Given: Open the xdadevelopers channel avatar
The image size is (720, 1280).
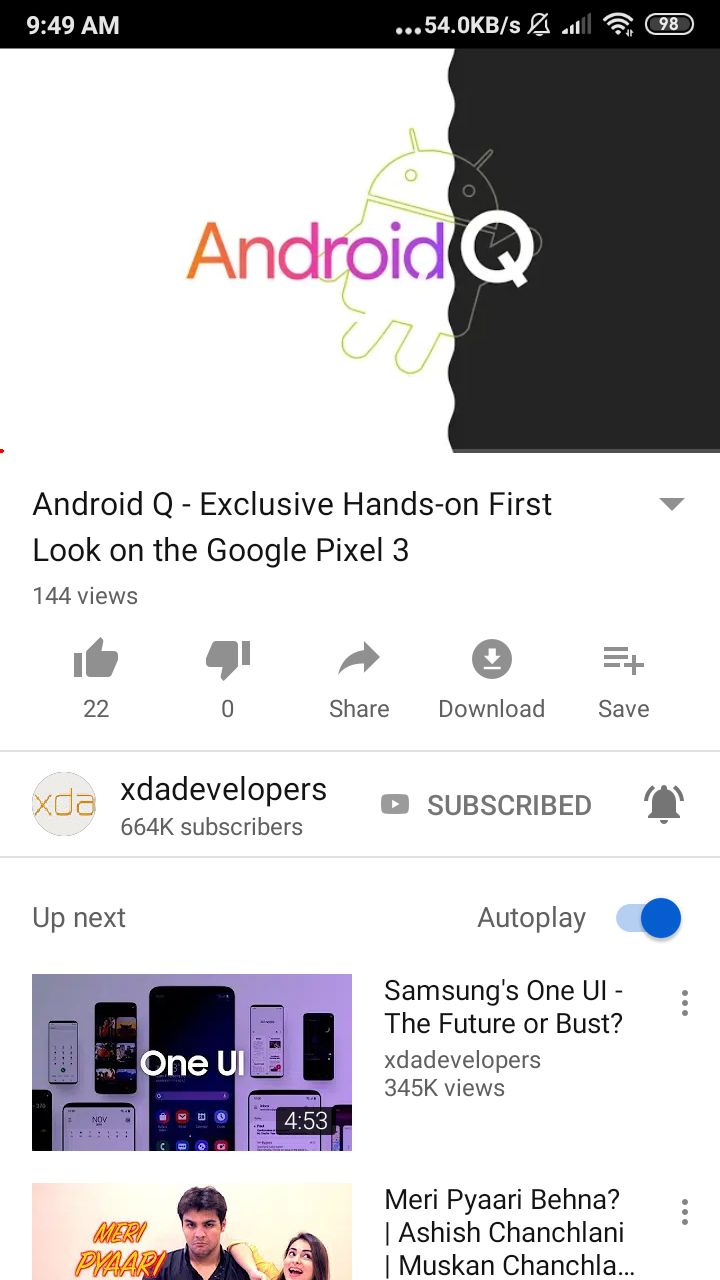Looking at the screenshot, I should pos(64,804).
